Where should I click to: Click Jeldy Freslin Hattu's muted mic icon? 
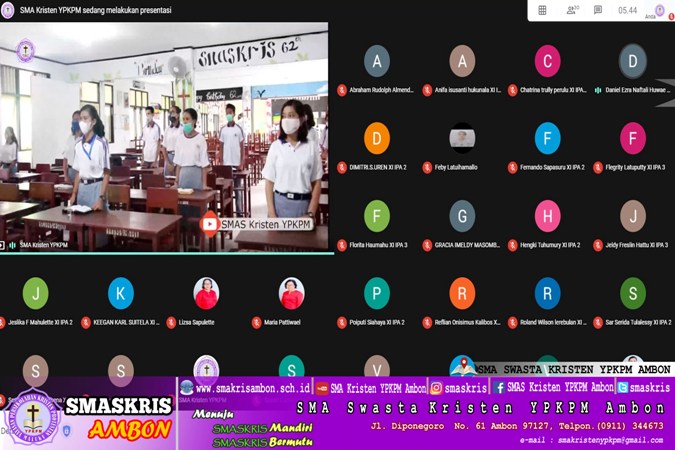[598, 245]
